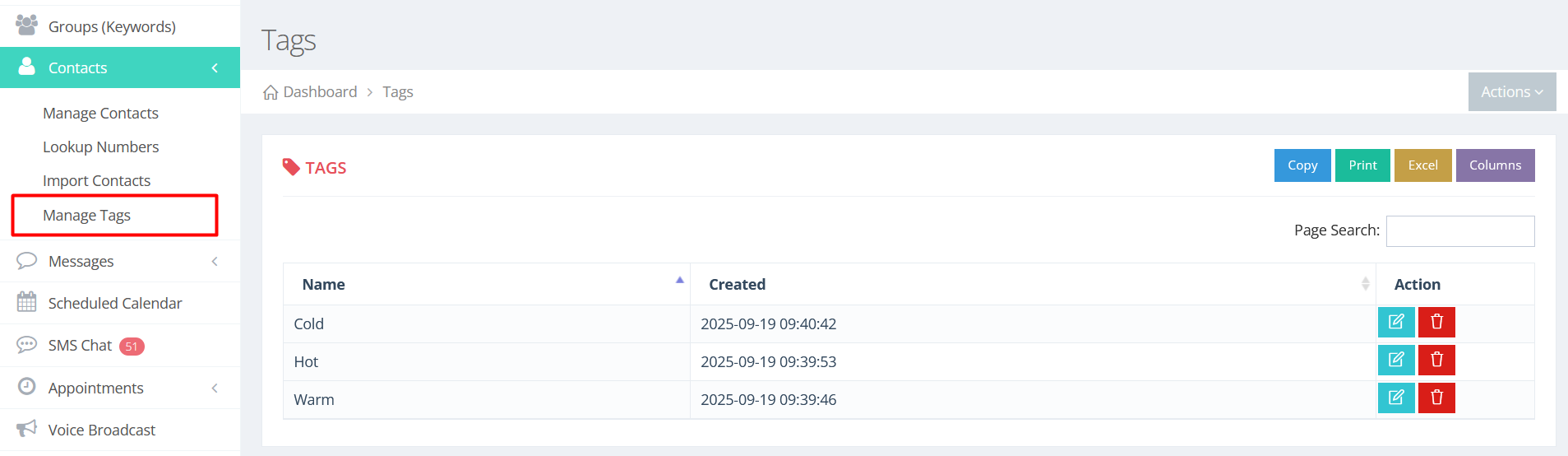The width and height of the screenshot is (1568, 456).
Task: Export tags with Excel button
Action: pos(1422,165)
